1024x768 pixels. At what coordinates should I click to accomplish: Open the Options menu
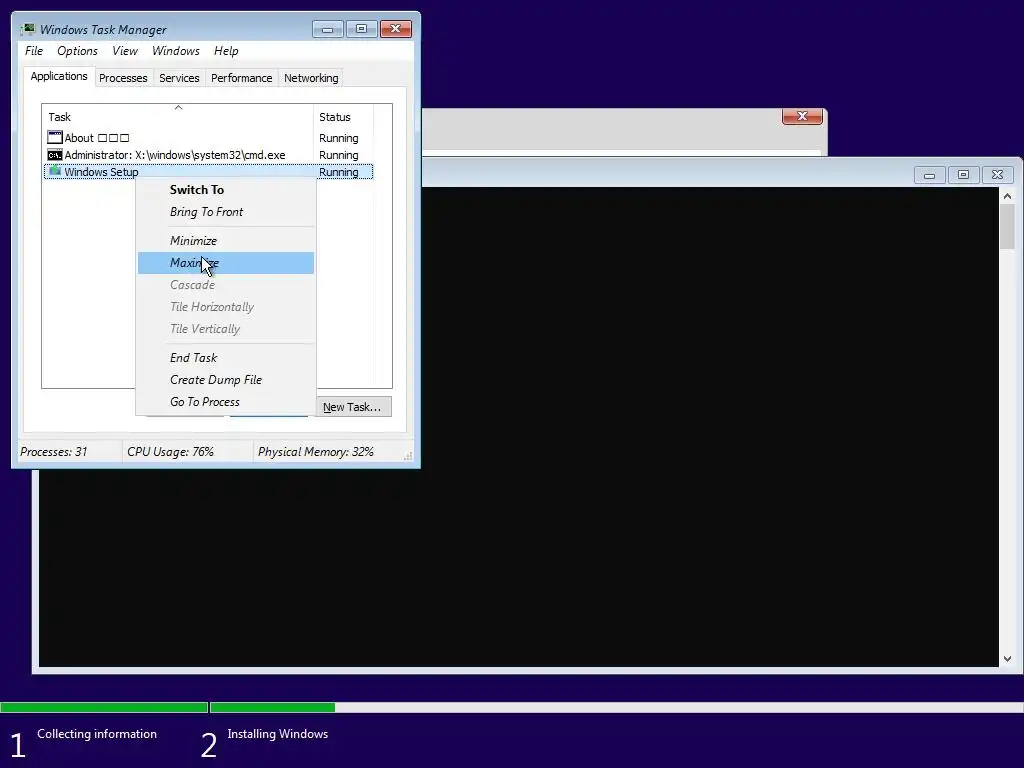[77, 51]
